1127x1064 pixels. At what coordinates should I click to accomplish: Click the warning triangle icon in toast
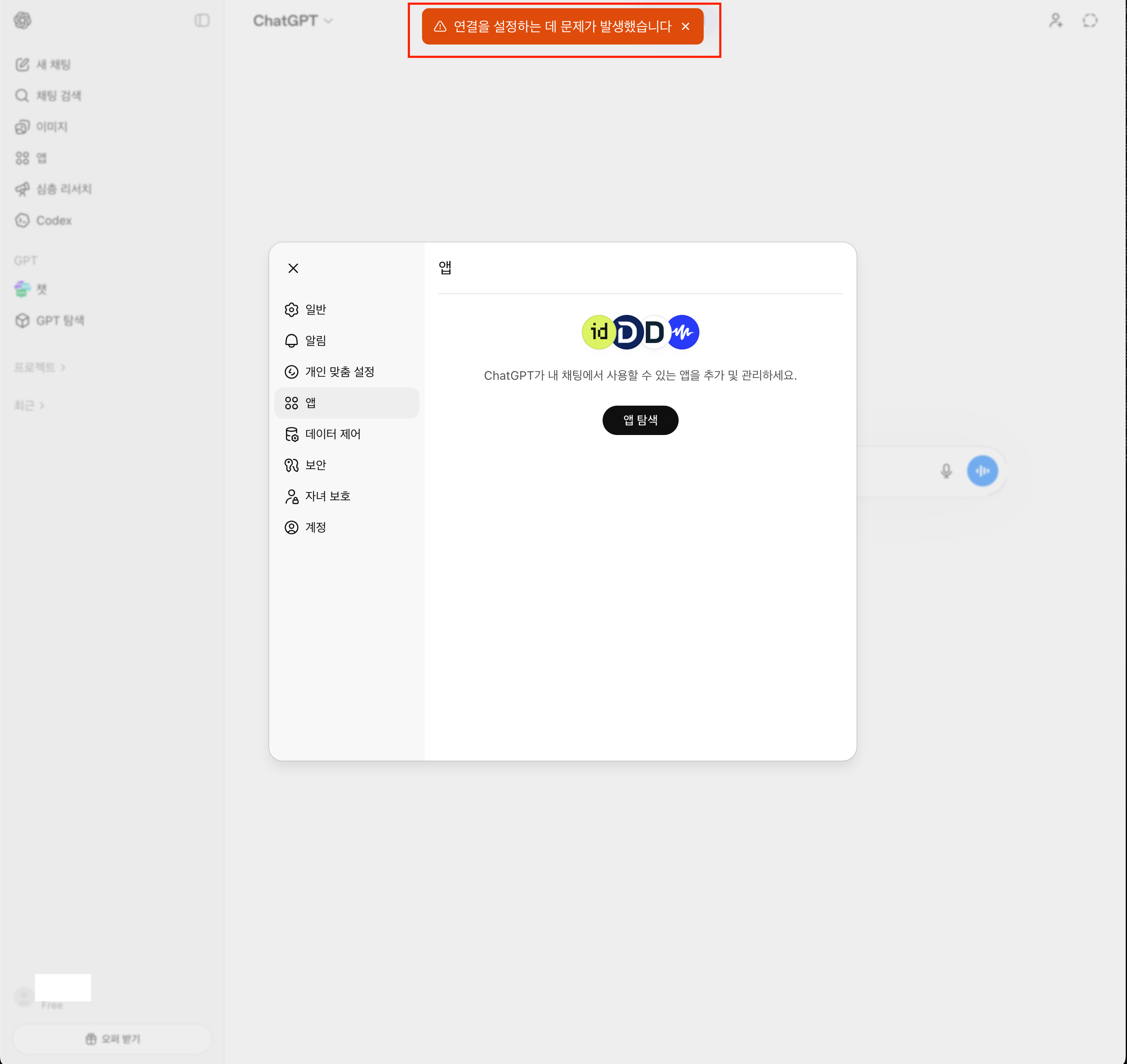point(440,27)
